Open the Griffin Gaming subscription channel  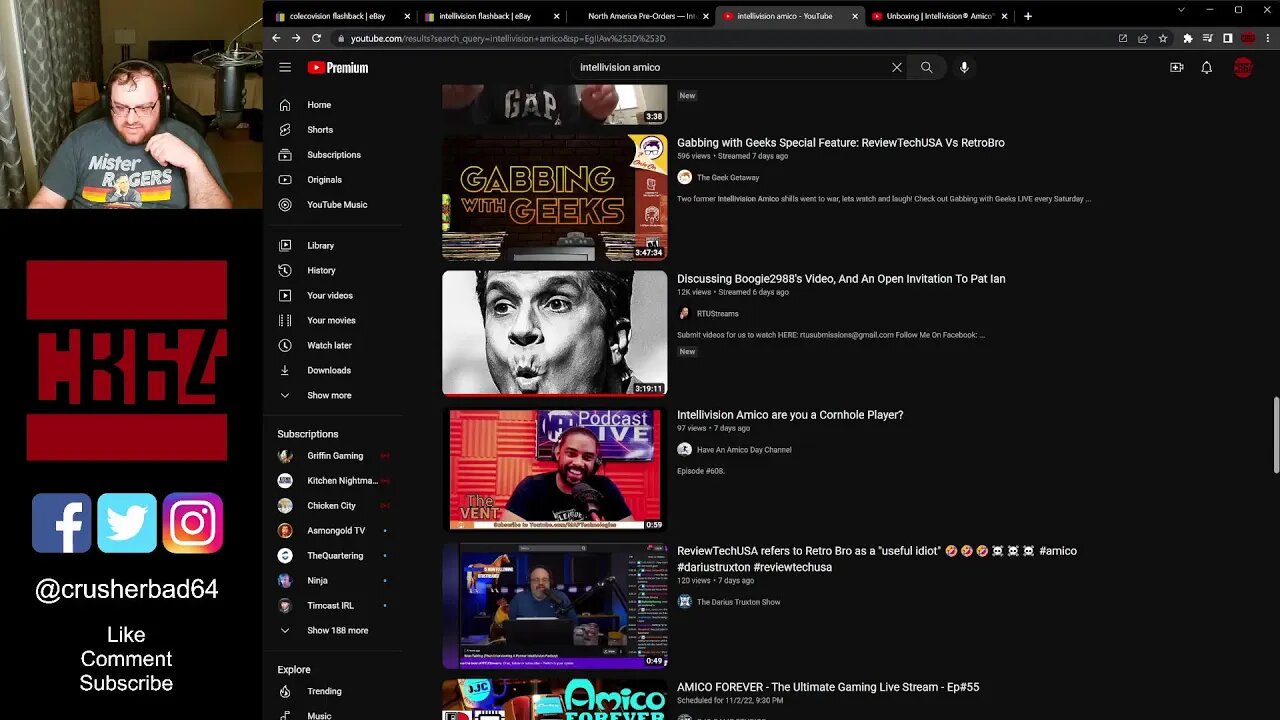tap(334, 456)
